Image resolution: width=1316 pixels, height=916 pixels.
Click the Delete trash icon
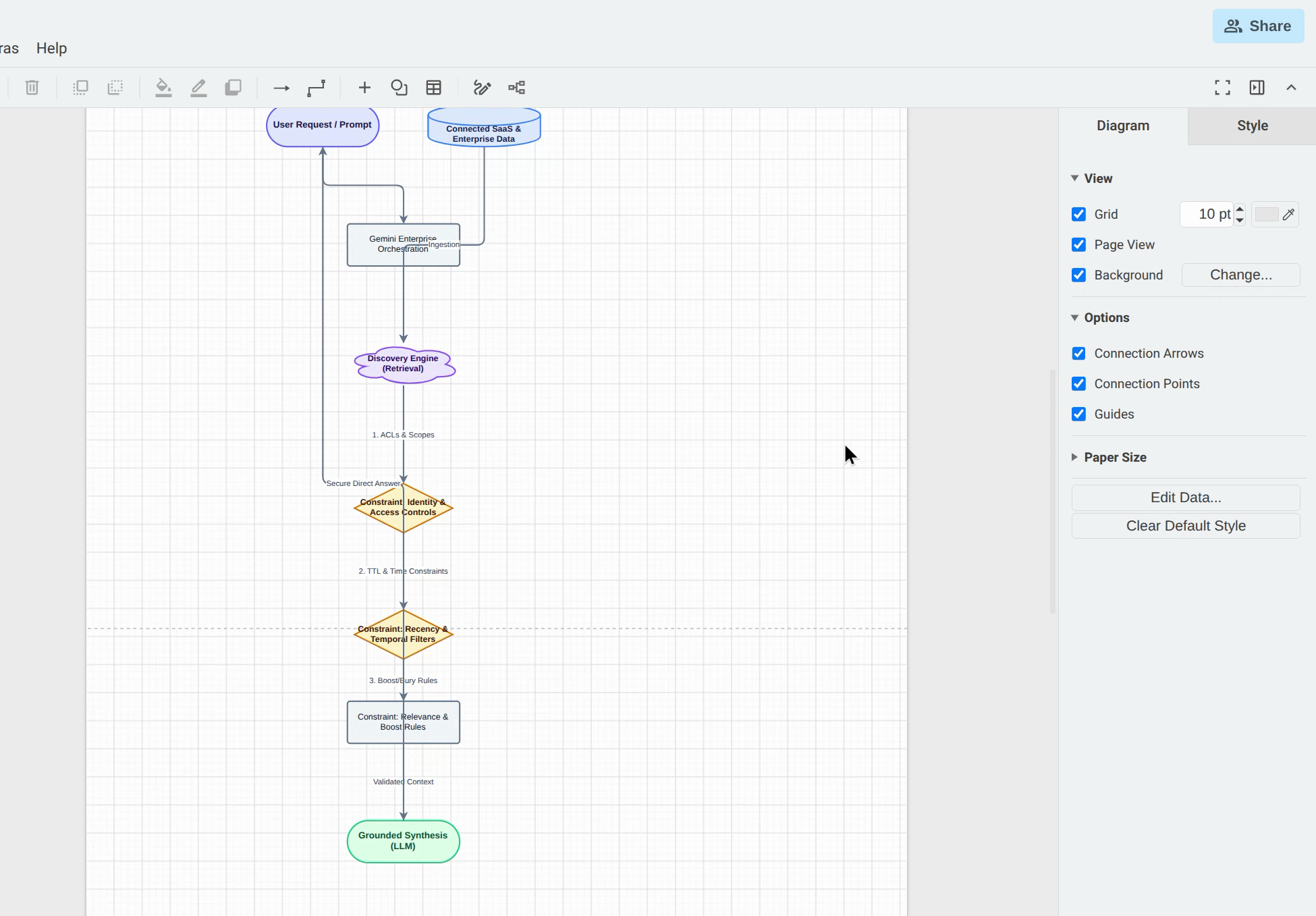(x=32, y=88)
